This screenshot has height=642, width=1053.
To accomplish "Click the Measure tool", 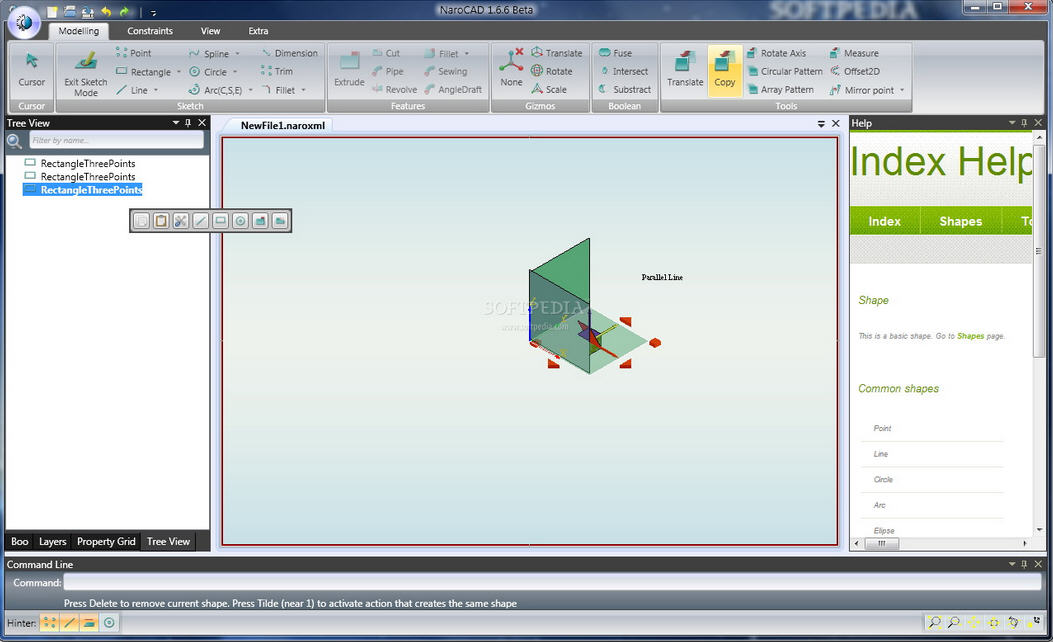I will click(x=853, y=53).
